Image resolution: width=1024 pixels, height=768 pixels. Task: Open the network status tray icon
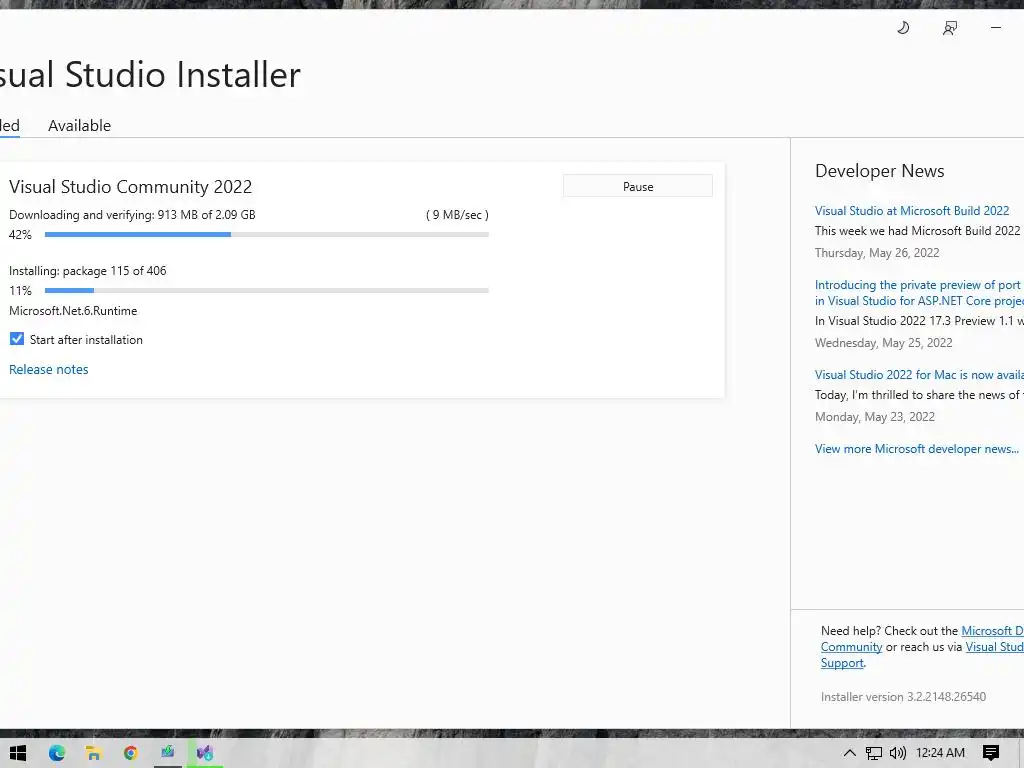[x=873, y=753]
